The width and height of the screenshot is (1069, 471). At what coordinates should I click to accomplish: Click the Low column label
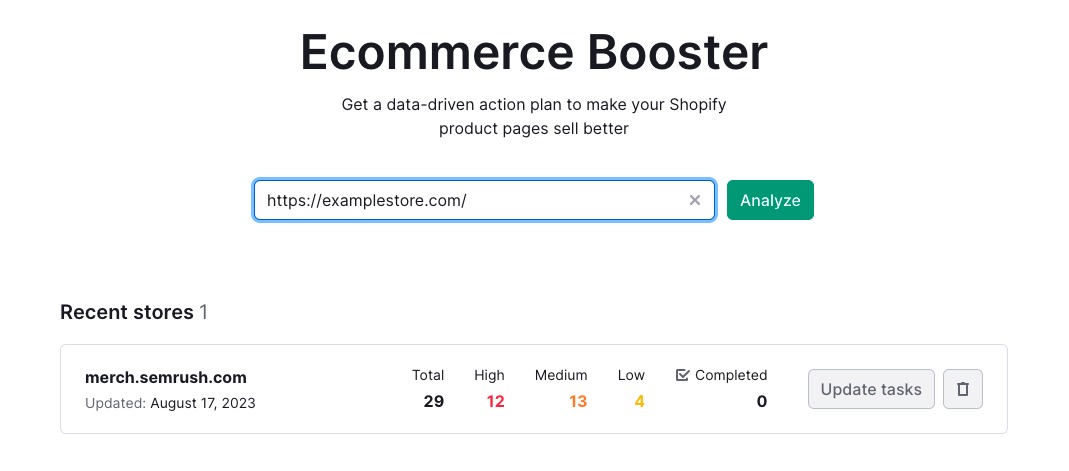631,375
